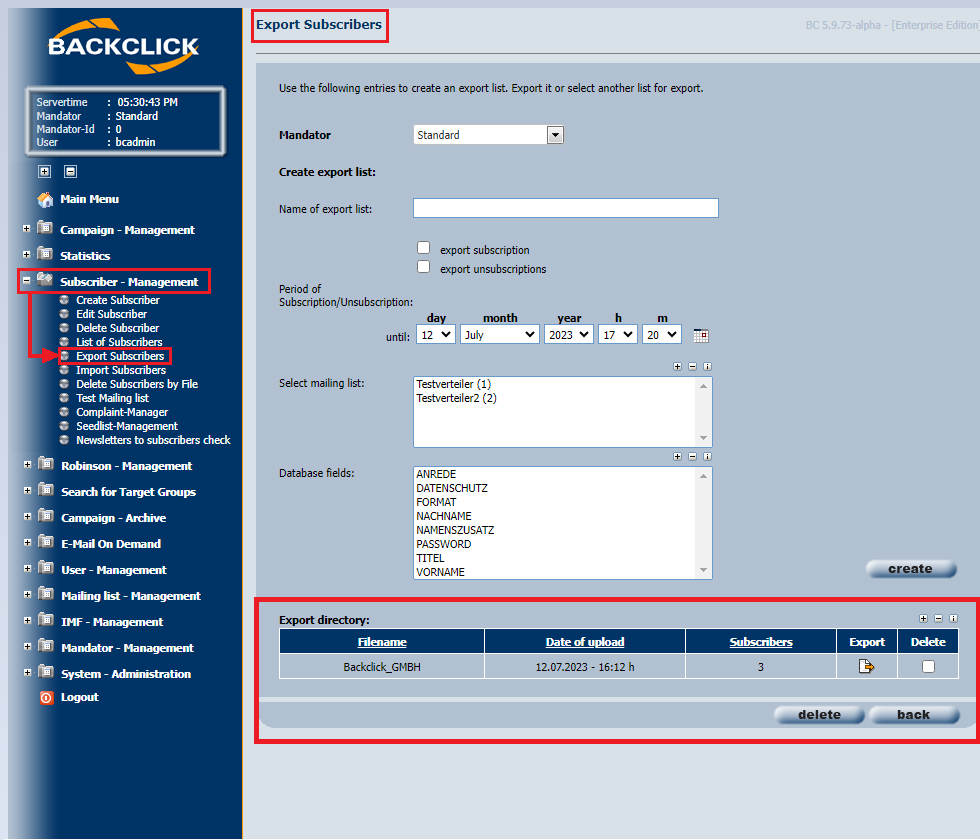
Task: Click down arrow of Database fields scrollbar
Action: (704, 570)
